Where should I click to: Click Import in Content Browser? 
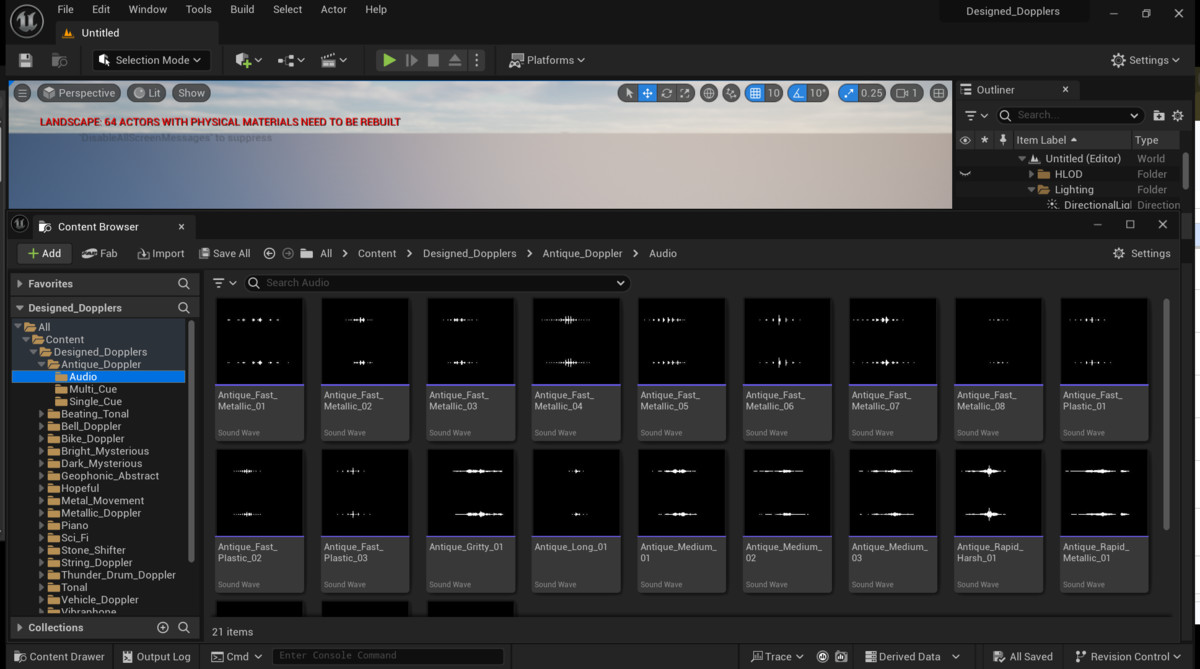[161, 253]
